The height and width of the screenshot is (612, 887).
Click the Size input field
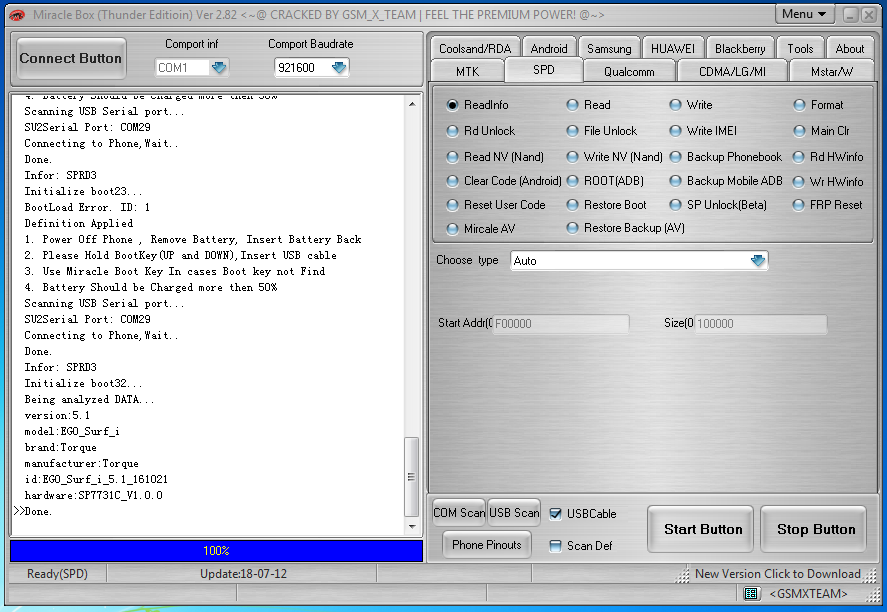click(760, 324)
